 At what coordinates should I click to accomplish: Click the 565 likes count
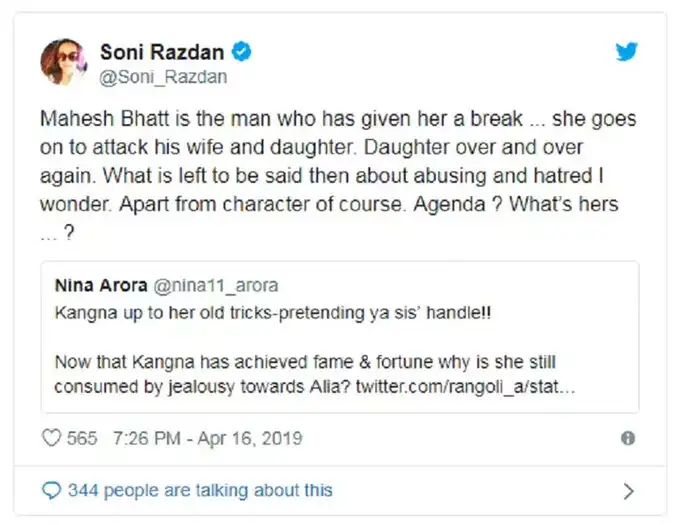point(82,438)
